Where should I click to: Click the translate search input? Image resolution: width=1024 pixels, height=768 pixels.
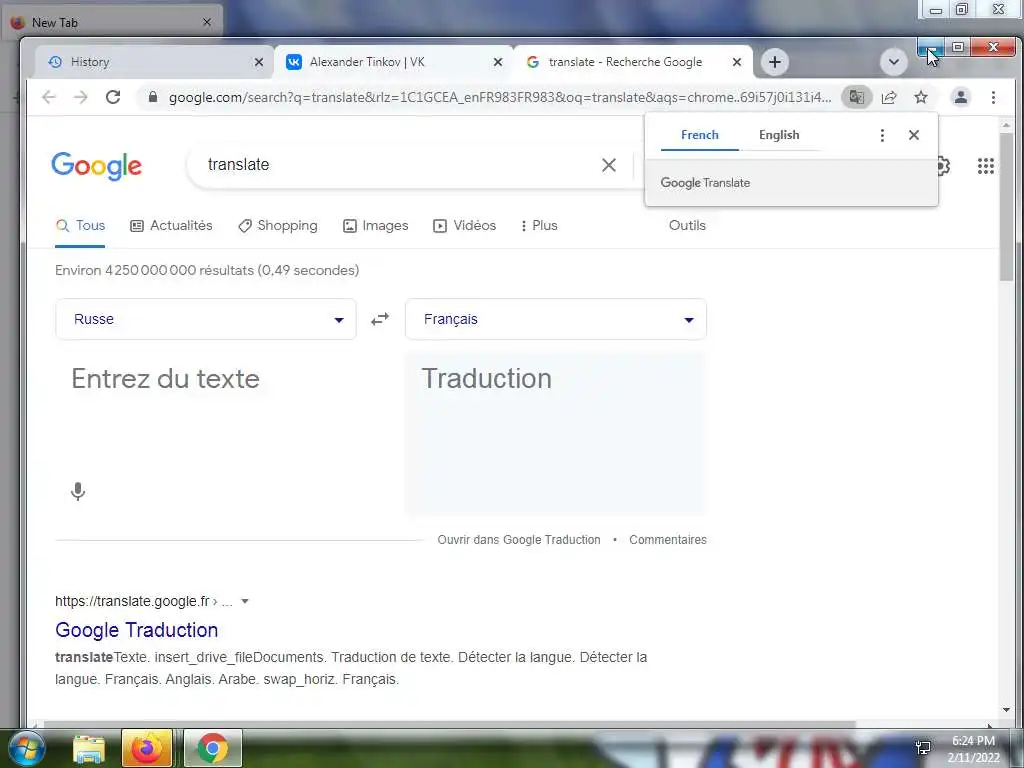point(398,165)
